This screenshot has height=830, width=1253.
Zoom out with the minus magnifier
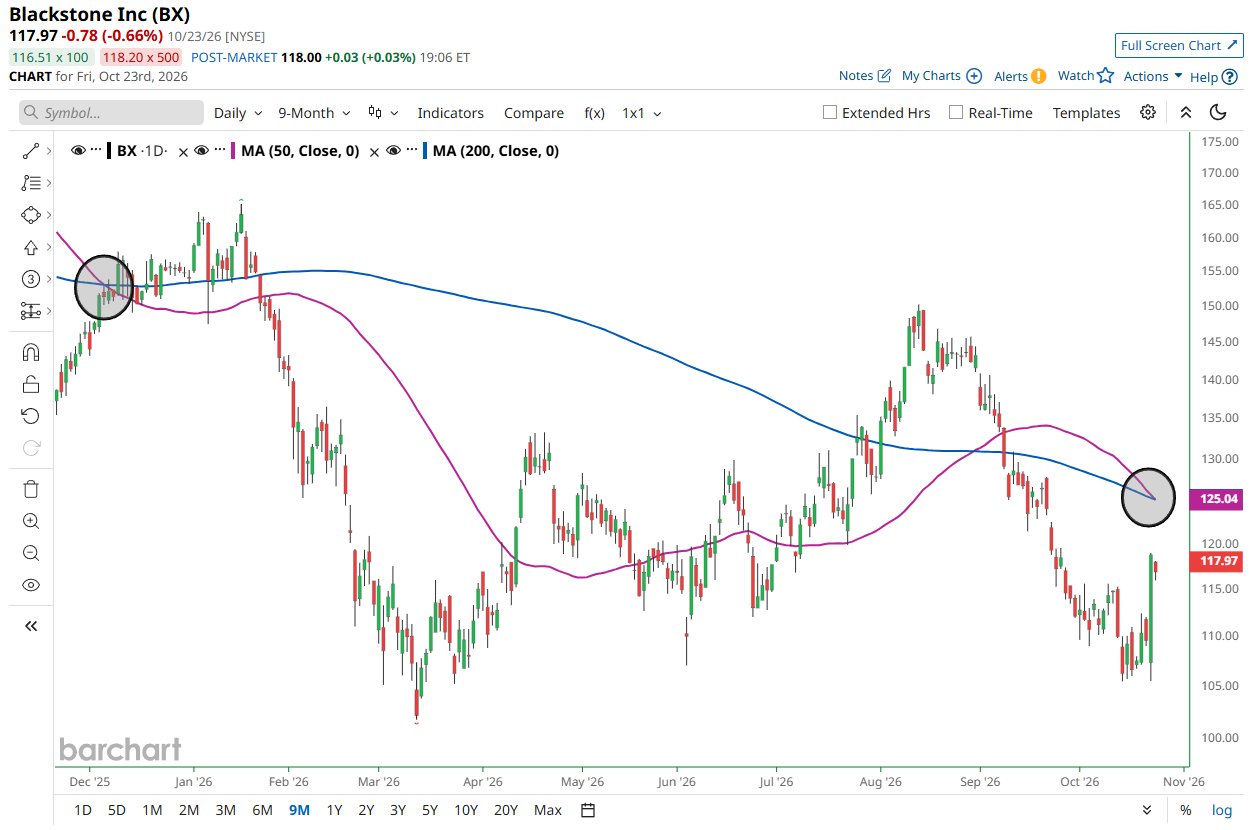30,553
